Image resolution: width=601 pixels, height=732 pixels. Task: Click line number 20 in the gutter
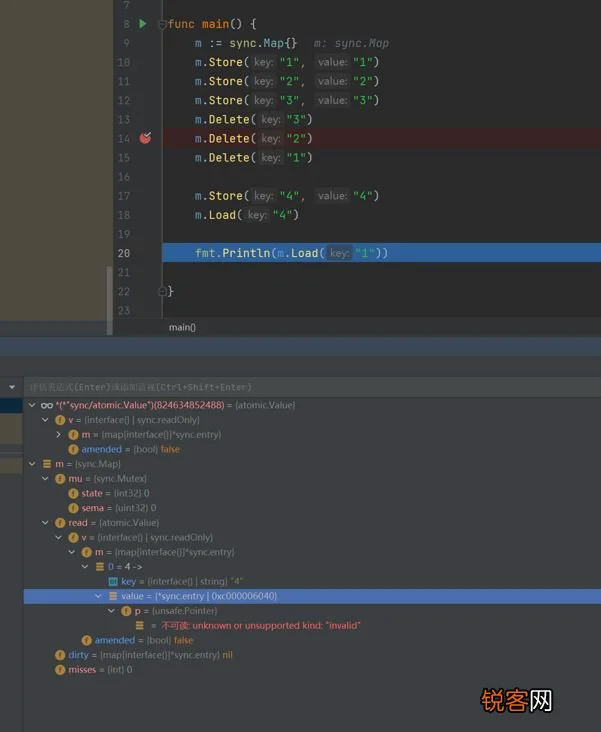coord(124,253)
